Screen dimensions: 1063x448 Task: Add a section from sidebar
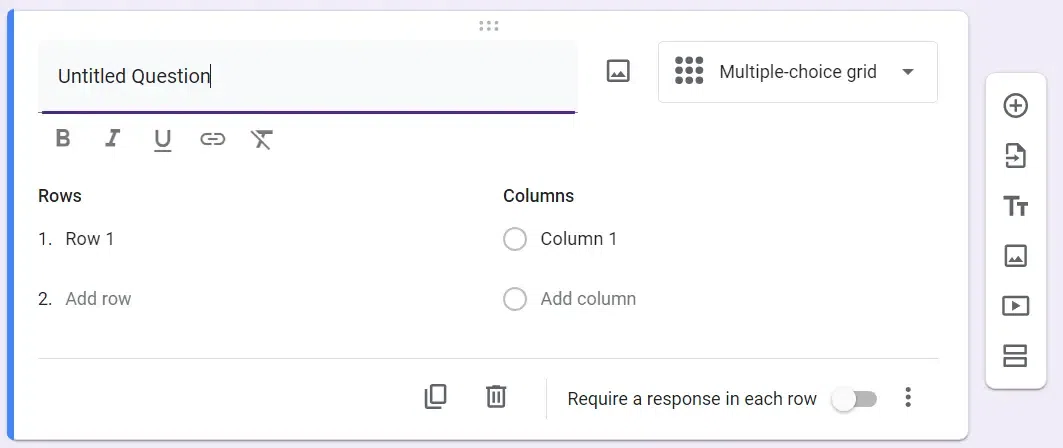click(1015, 356)
